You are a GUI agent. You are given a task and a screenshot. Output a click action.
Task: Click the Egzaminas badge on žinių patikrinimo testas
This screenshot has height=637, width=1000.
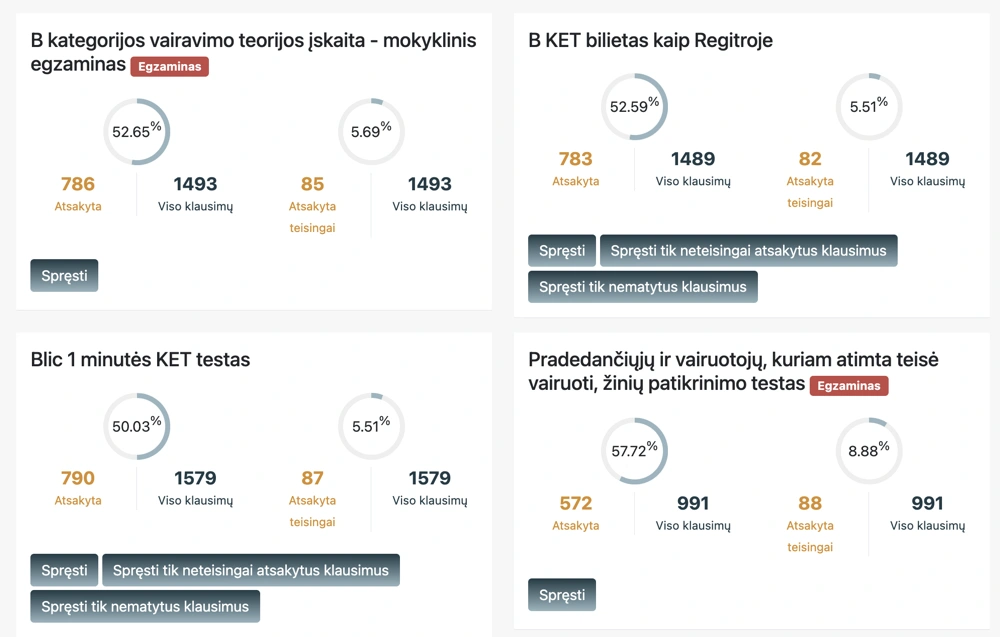tap(849, 385)
